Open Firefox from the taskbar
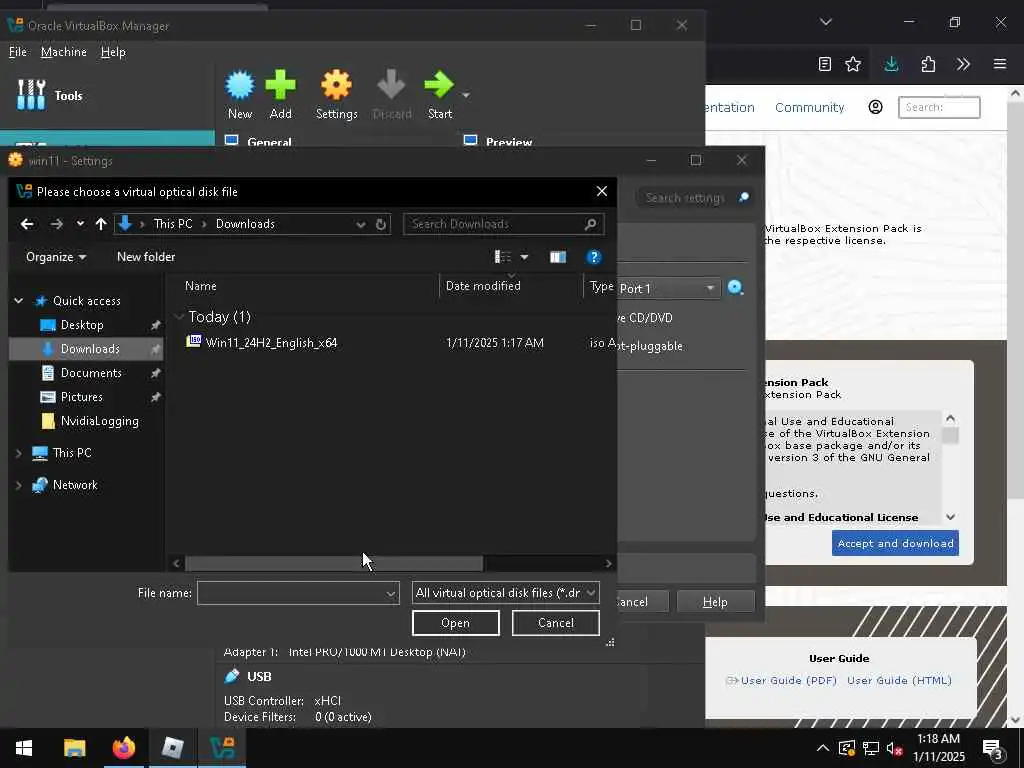 [x=123, y=748]
